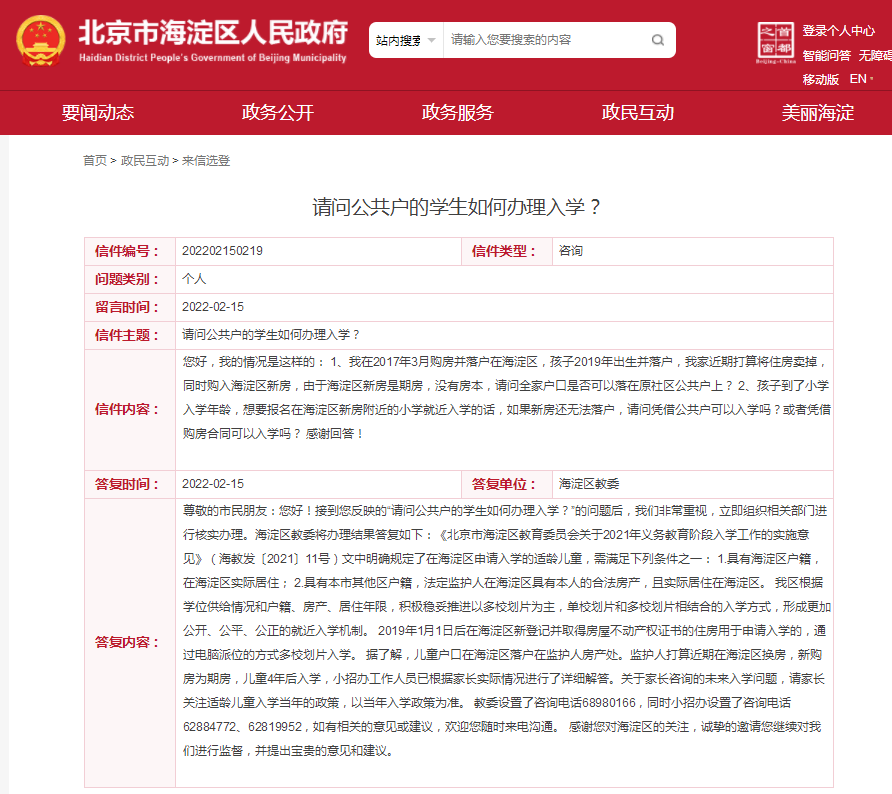Open the 站内搜索 scope dropdown

click(406, 40)
